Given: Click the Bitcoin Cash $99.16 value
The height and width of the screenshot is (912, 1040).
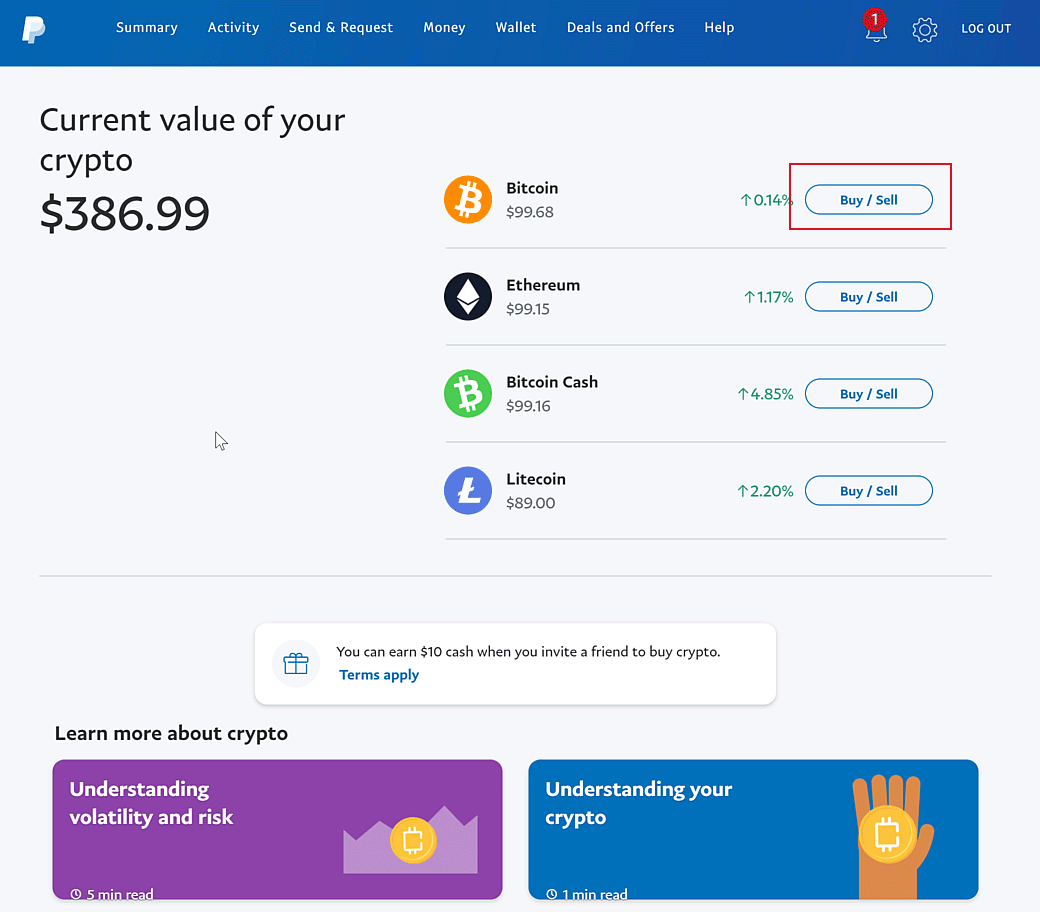Looking at the screenshot, I should (x=528, y=406).
